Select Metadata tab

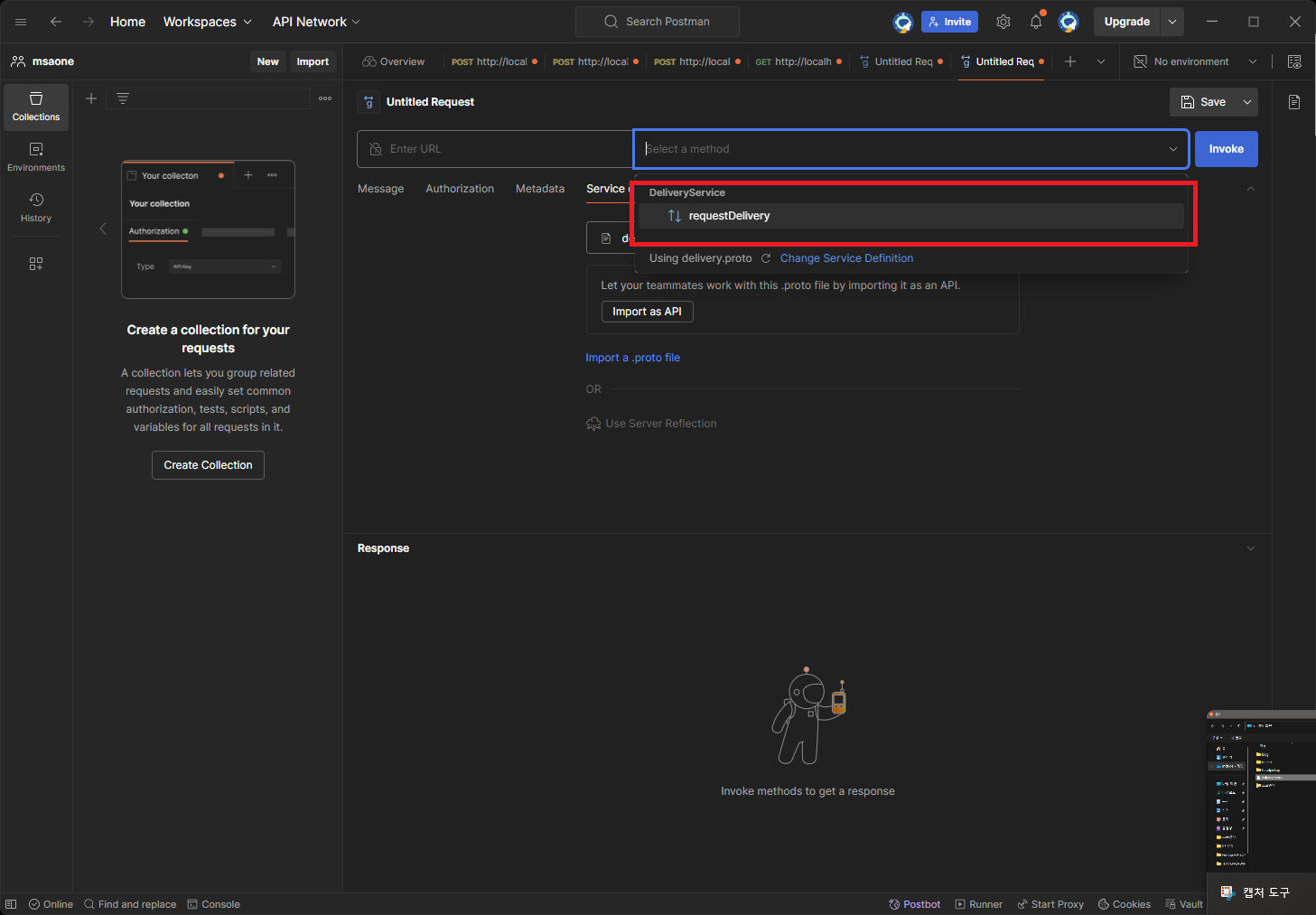click(540, 189)
